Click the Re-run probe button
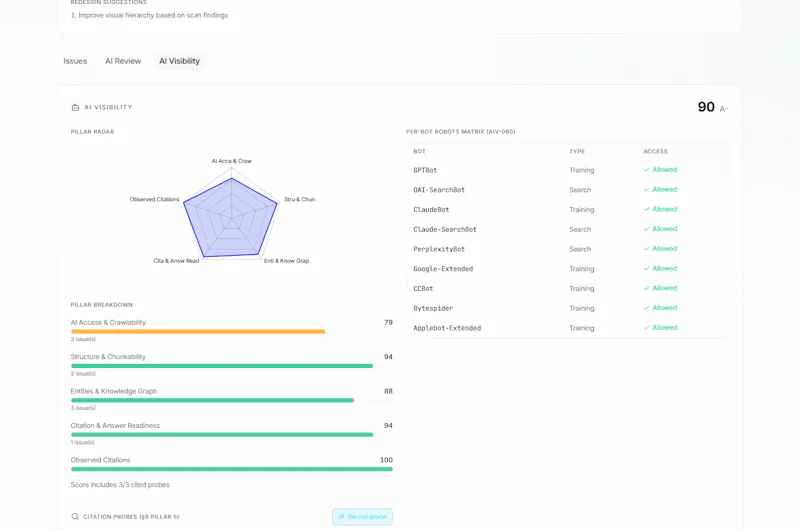The width and height of the screenshot is (800, 530). [x=362, y=517]
